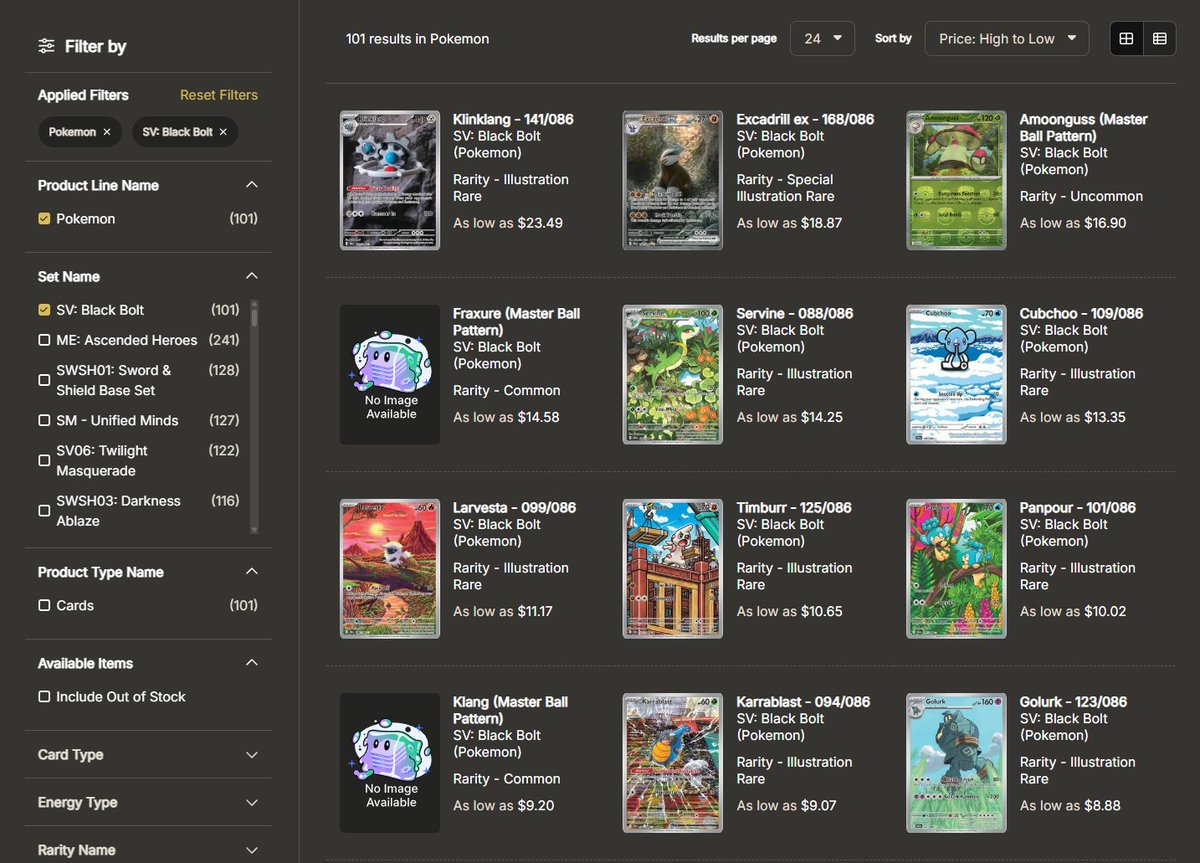Open Excadrill ex - 168/086 title link

pyautogui.click(x=805, y=119)
